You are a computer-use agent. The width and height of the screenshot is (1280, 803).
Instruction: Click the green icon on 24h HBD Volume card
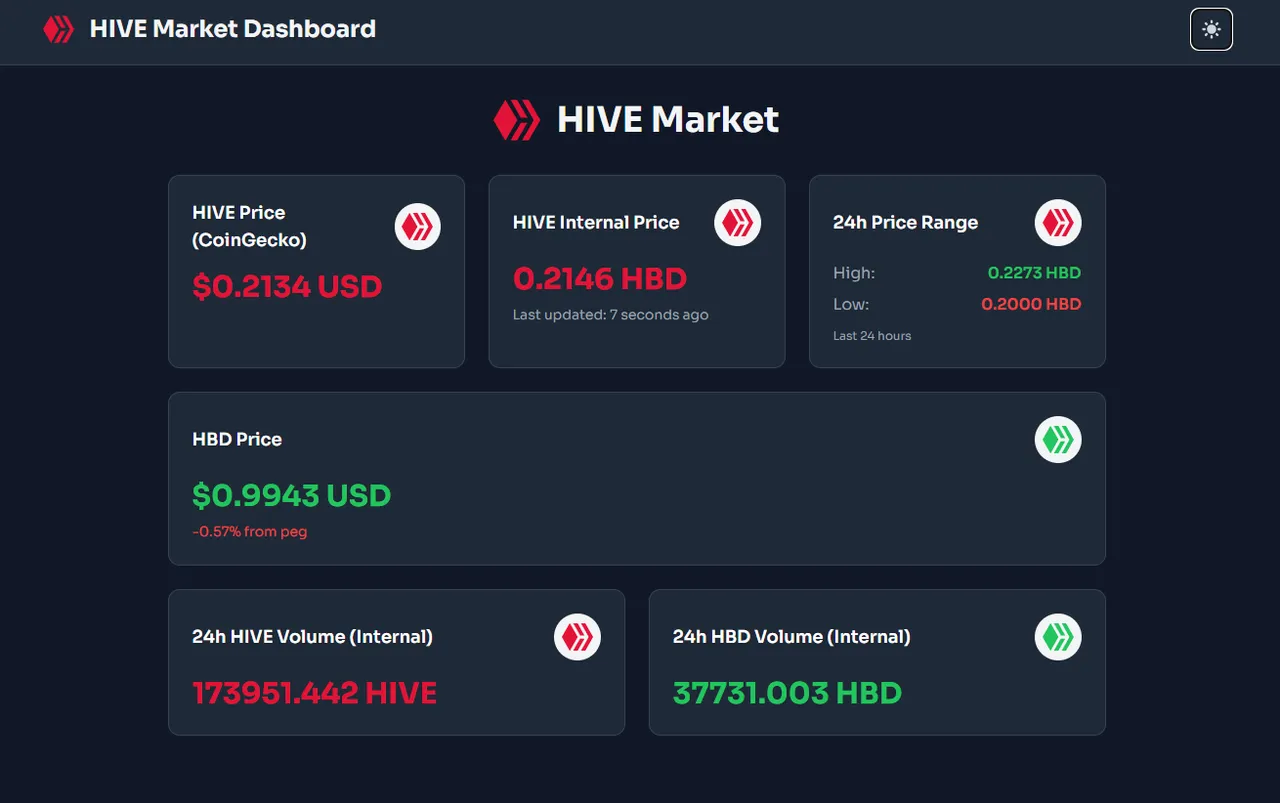click(x=1058, y=636)
